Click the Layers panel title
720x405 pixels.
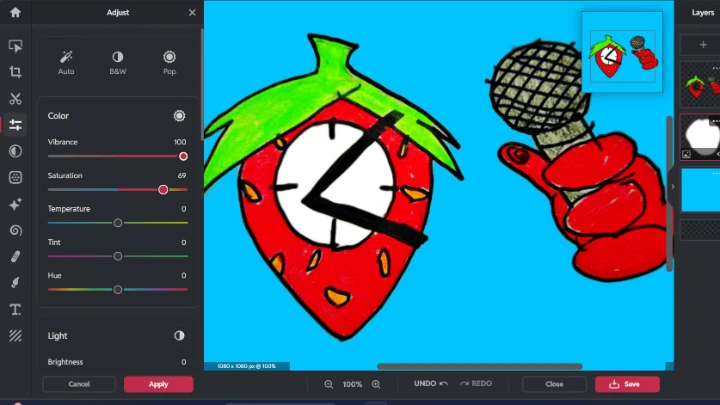703,12
